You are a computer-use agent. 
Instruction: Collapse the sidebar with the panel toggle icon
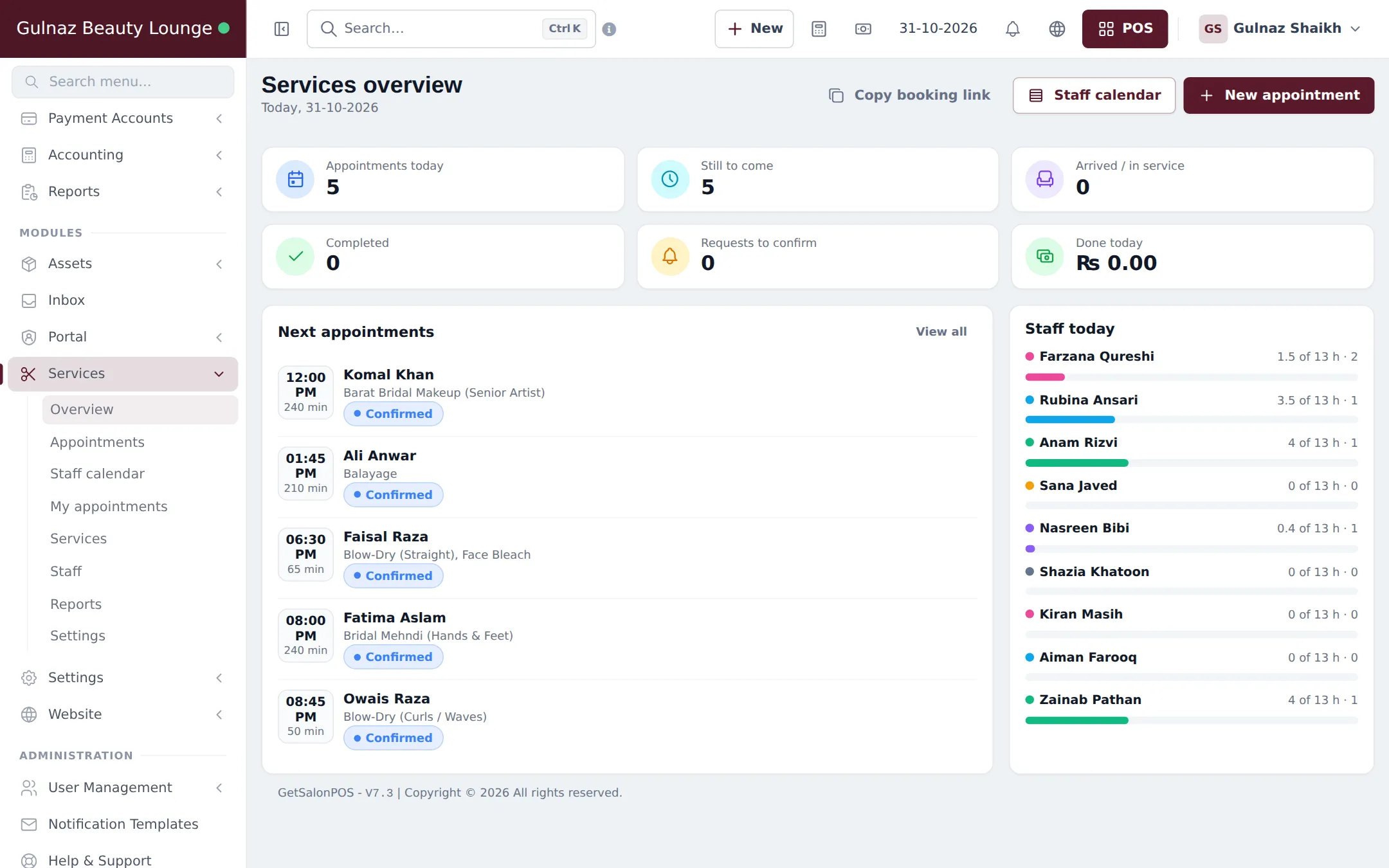[x=281, y=29]
